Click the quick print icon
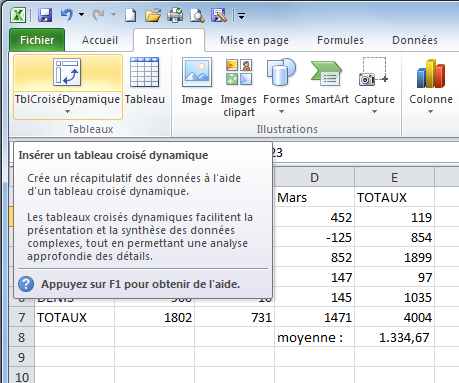Image resolution: width=459 pixels, height=383 pixels. [175, 15]
